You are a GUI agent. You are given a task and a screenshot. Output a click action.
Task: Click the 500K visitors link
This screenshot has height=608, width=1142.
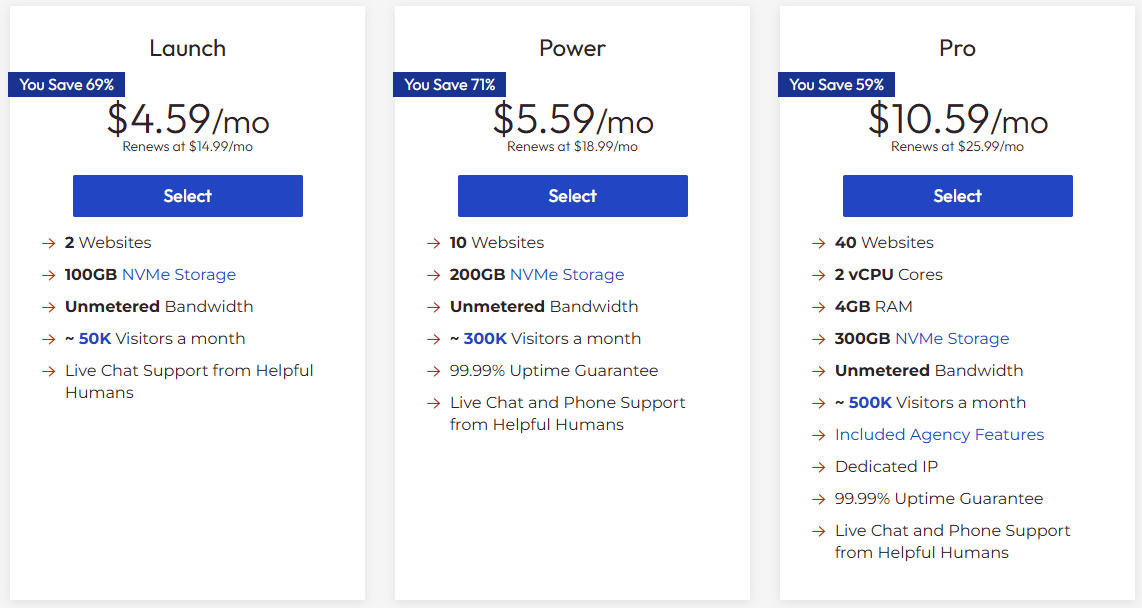click(870, 403)
